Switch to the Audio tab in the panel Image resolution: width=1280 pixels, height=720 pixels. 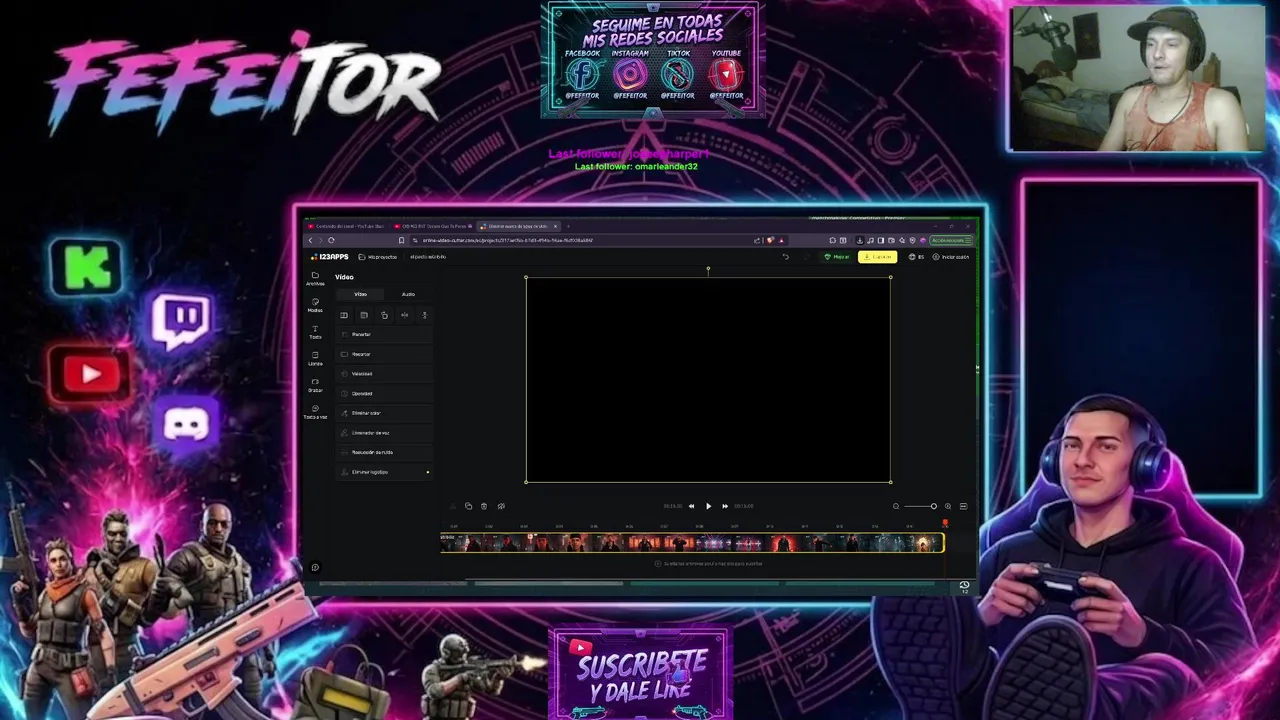tap(408, 294)
